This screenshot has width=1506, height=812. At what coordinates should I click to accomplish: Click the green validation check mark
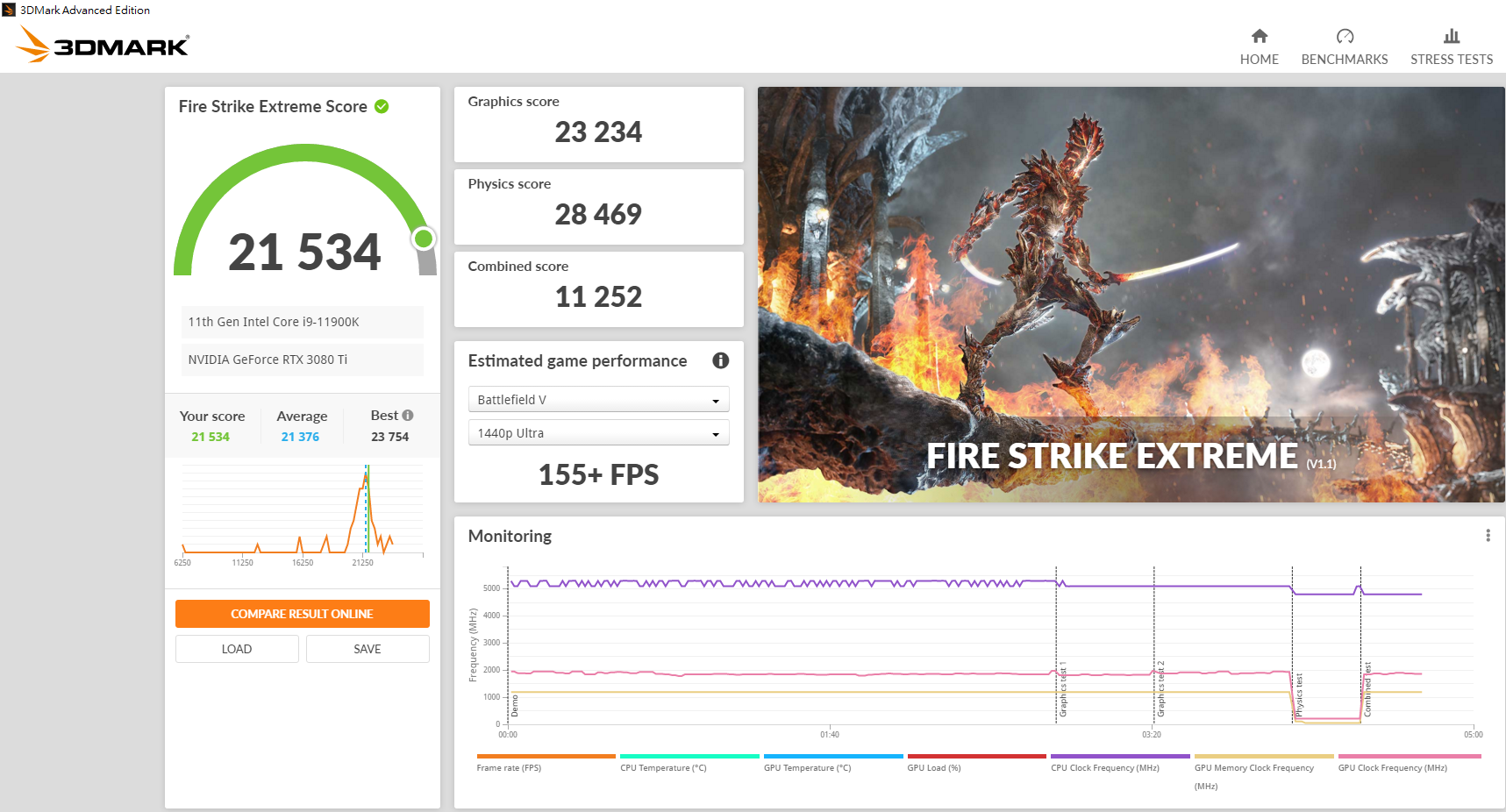tap(382, 106)
